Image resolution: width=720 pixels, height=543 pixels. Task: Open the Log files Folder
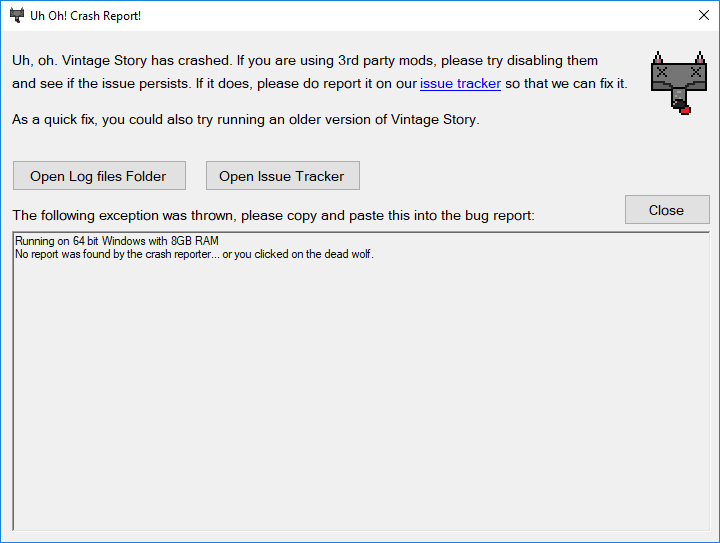tap(99, 175)
